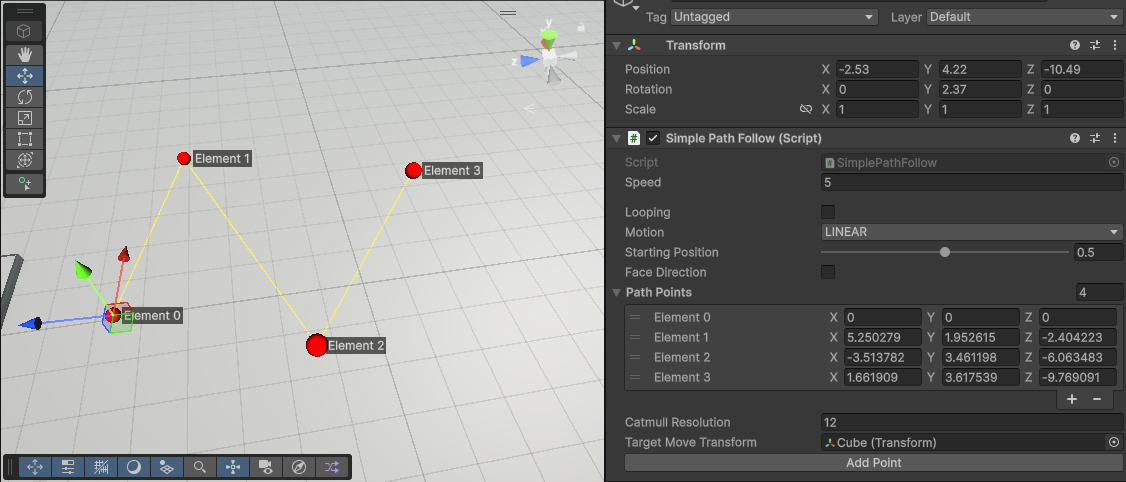Open Simple Path Follow presets
Image resolution: width=1126 pixels, height=482 pixels.
point(1094,138)
